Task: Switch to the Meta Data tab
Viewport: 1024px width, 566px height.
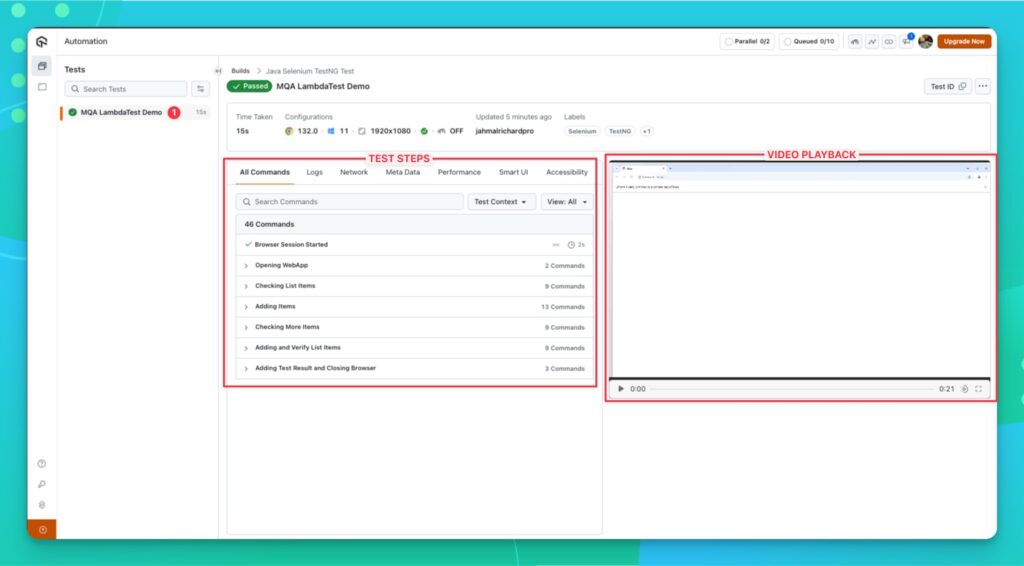Action: pyautogui.click(x=403, y=172)
